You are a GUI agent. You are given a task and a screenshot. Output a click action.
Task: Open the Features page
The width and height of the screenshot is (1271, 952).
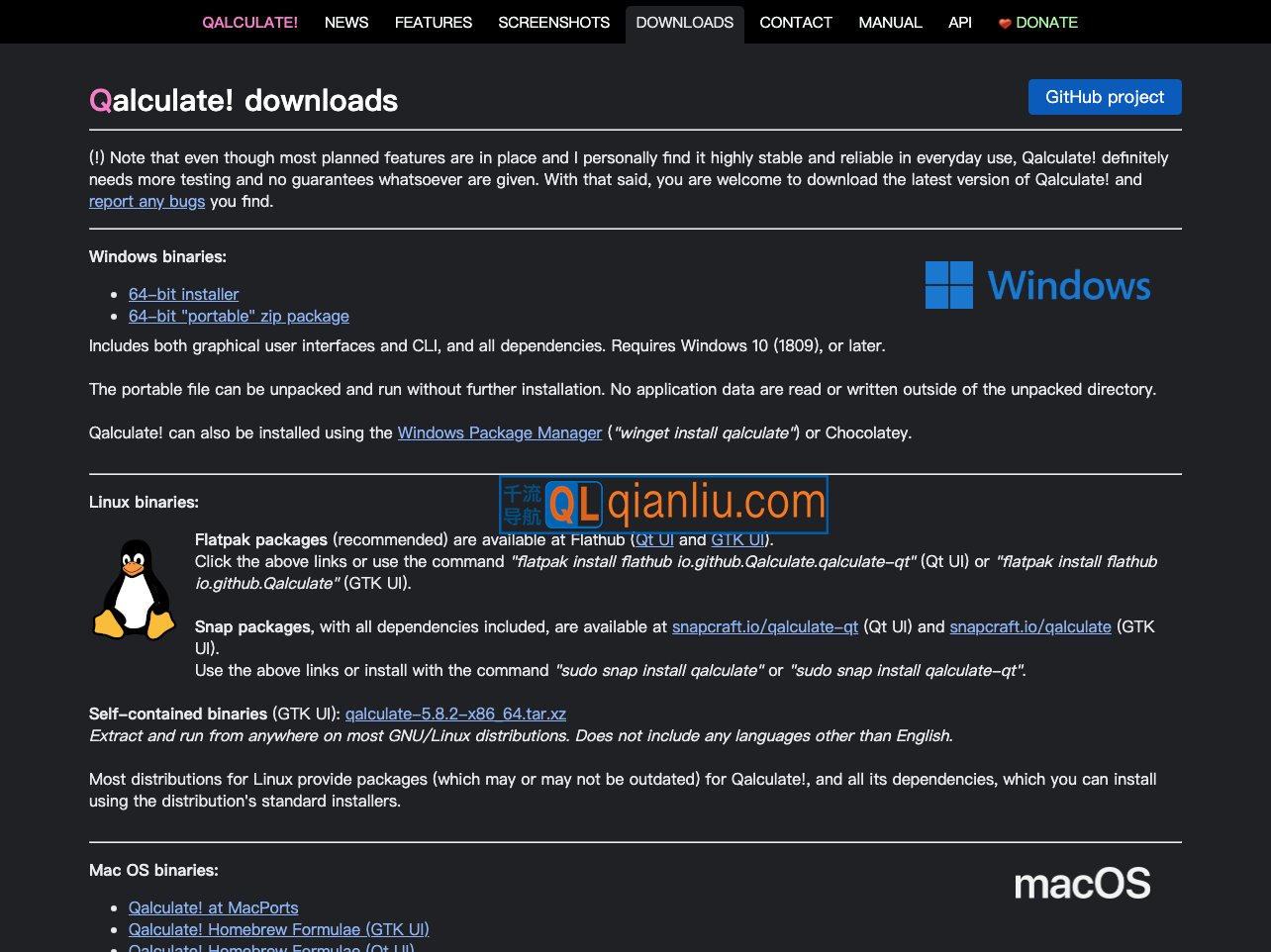434,22
